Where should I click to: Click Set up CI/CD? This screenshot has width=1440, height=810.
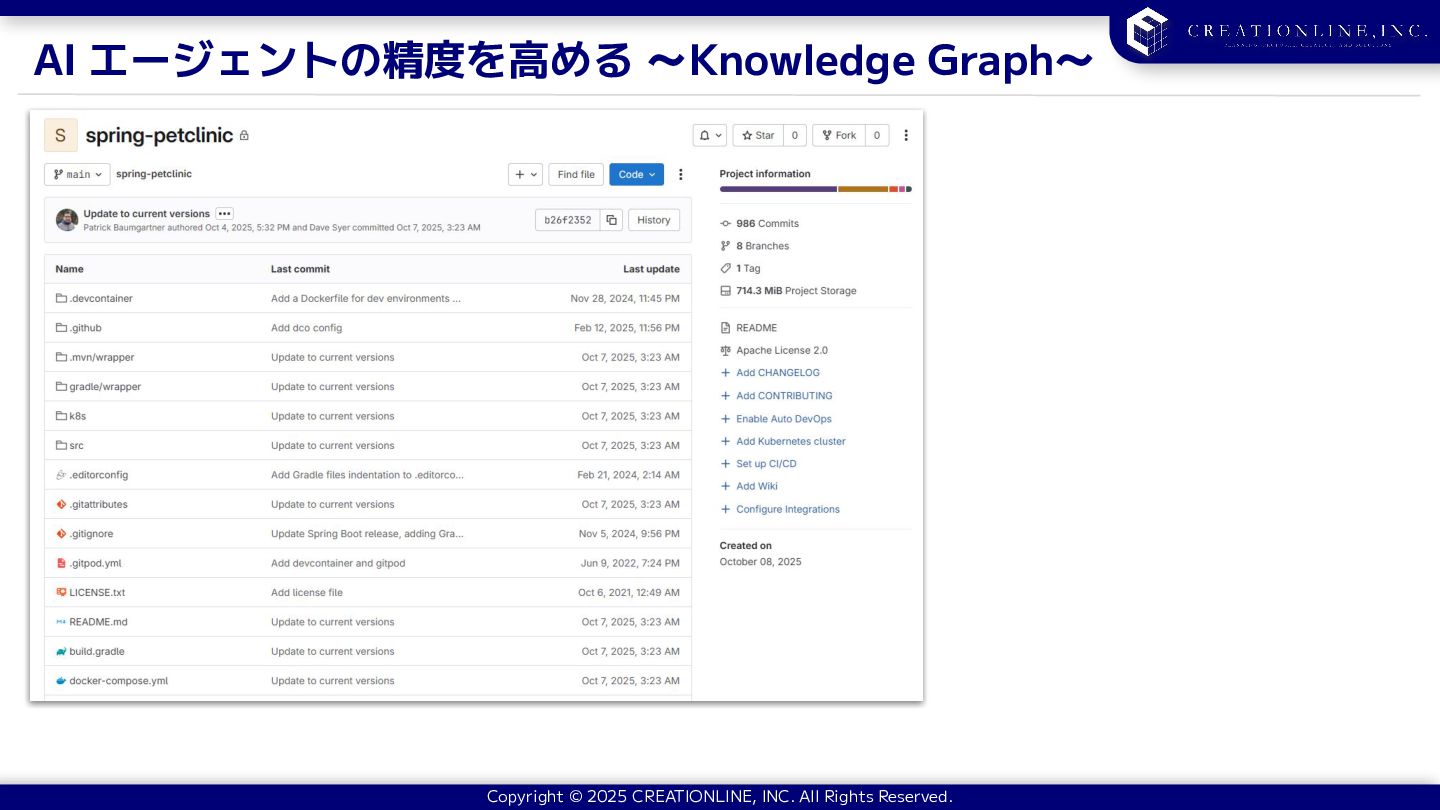tap(766, 464)
